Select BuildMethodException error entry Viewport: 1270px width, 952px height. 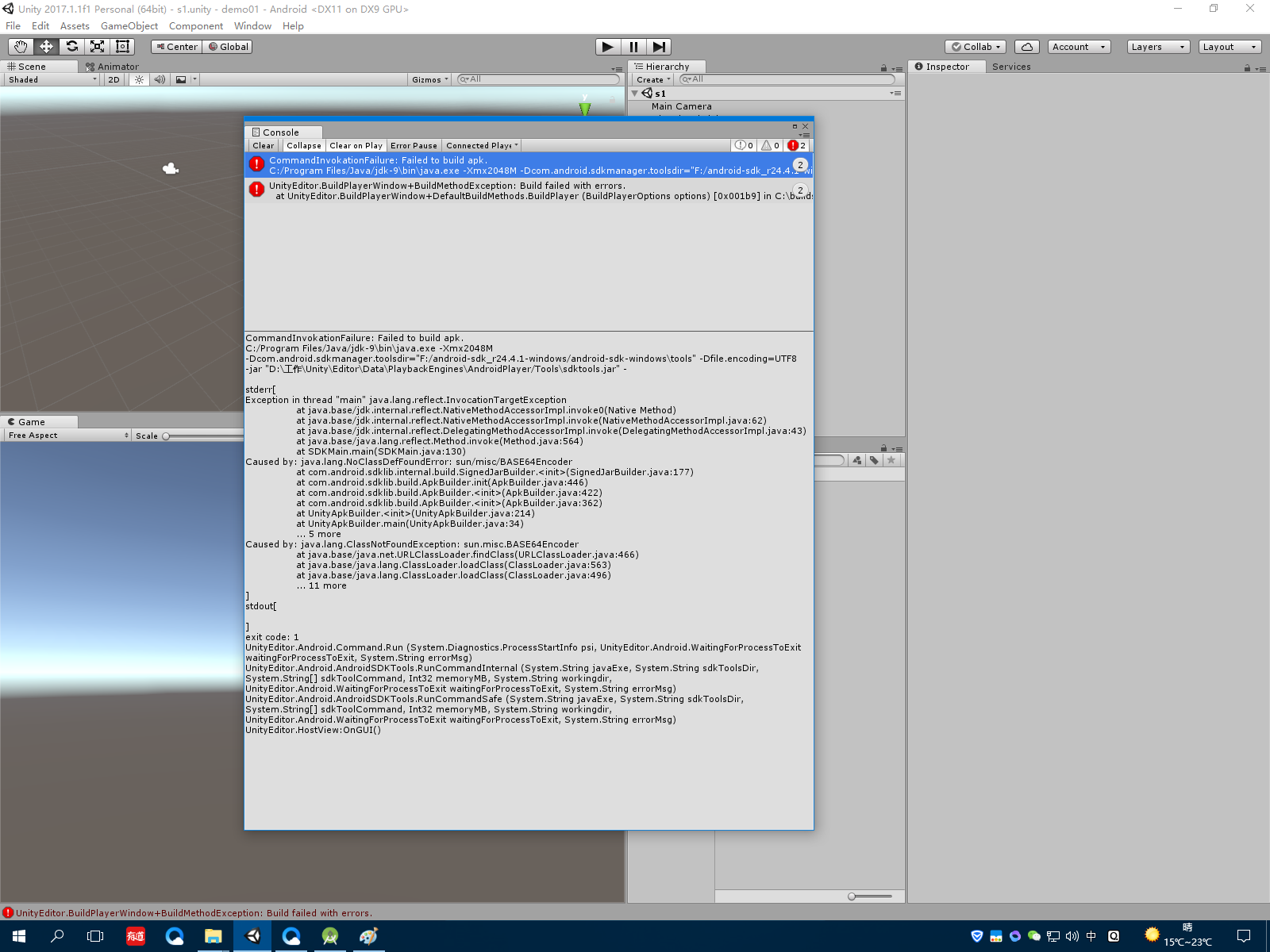(529, 190)
